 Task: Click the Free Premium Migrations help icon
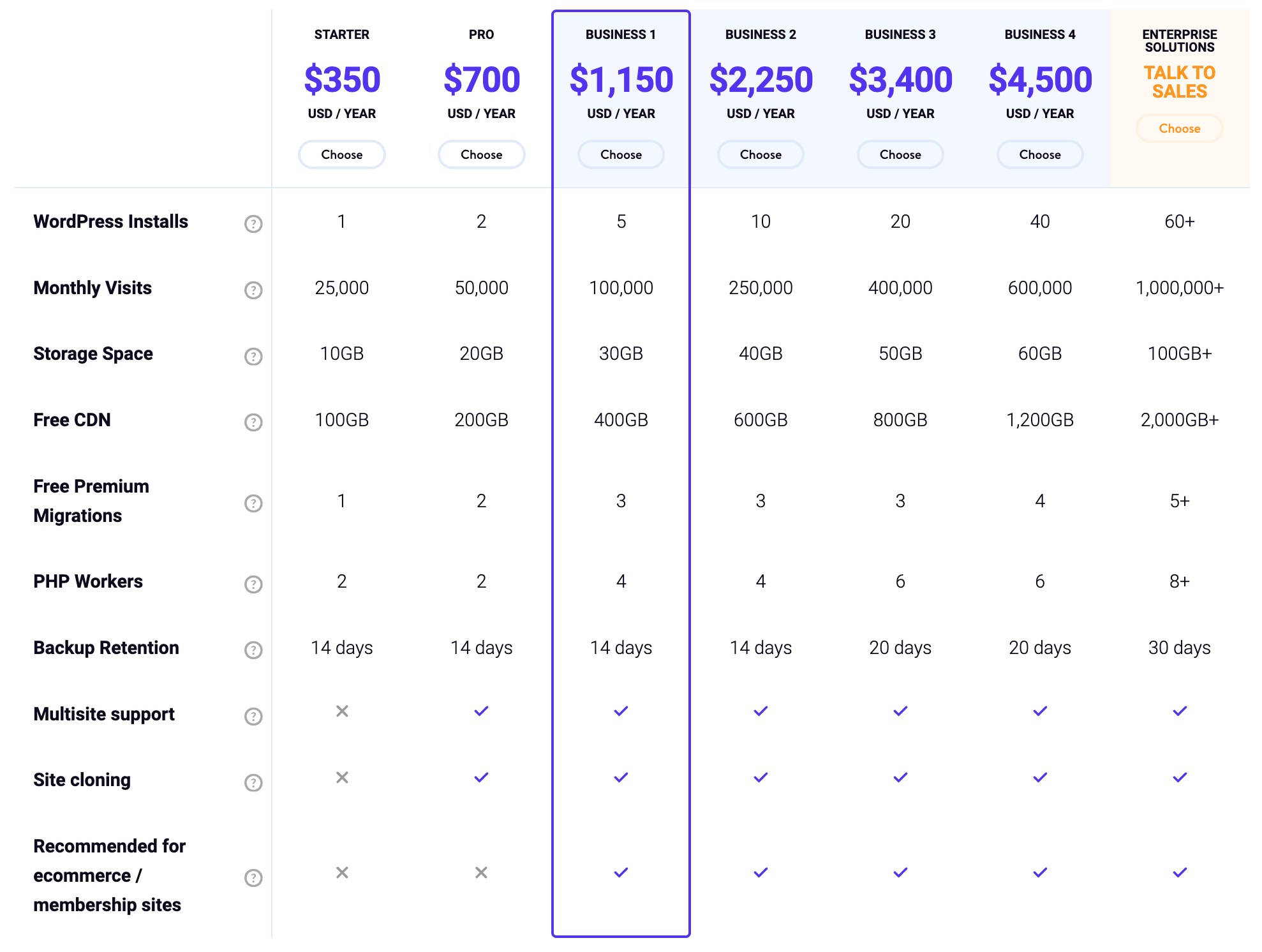253,503
